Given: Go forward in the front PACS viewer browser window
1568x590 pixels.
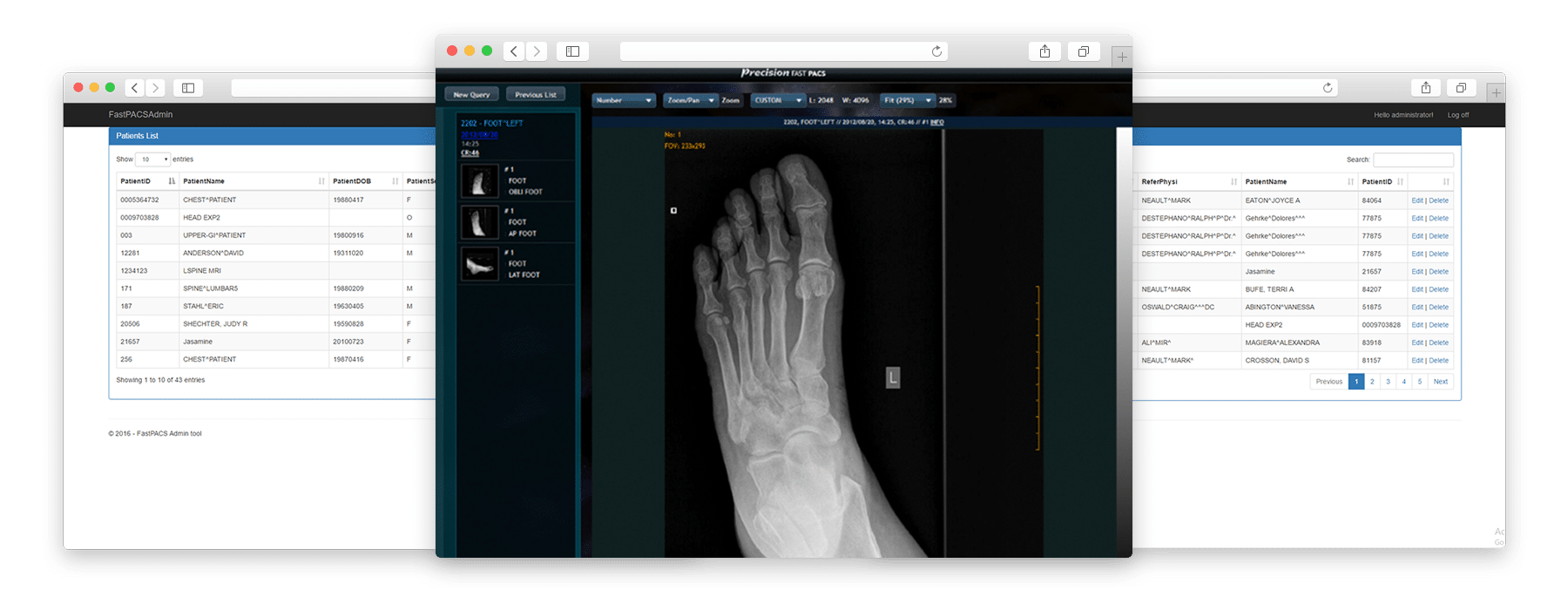Looking at the screenshot, I should coord(537,51).
